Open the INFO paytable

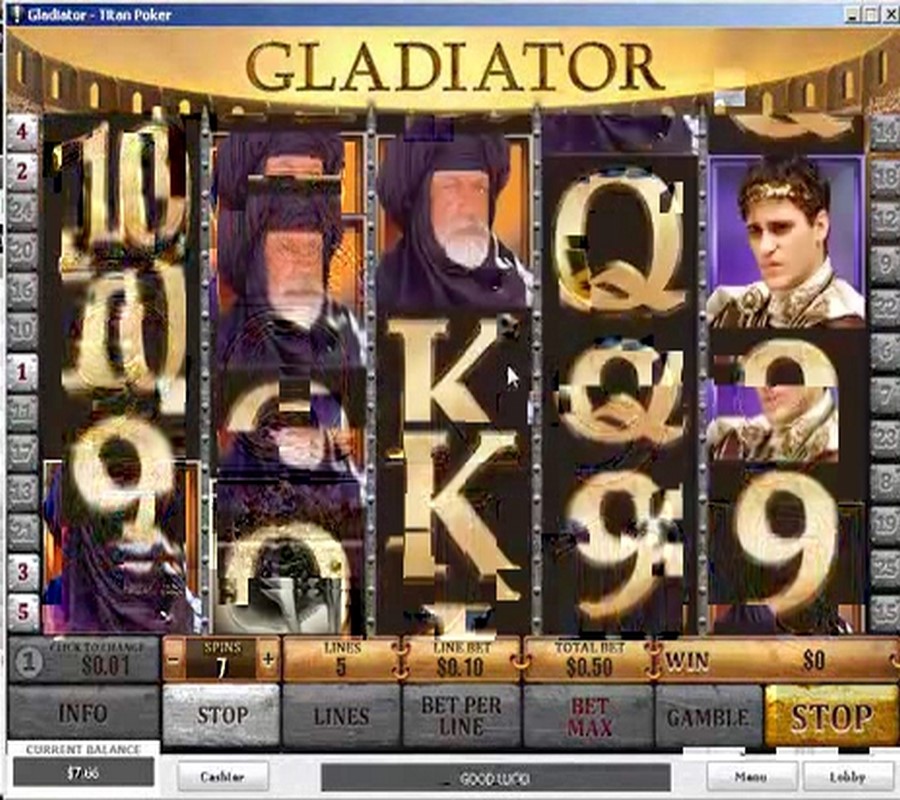[84, 714]
